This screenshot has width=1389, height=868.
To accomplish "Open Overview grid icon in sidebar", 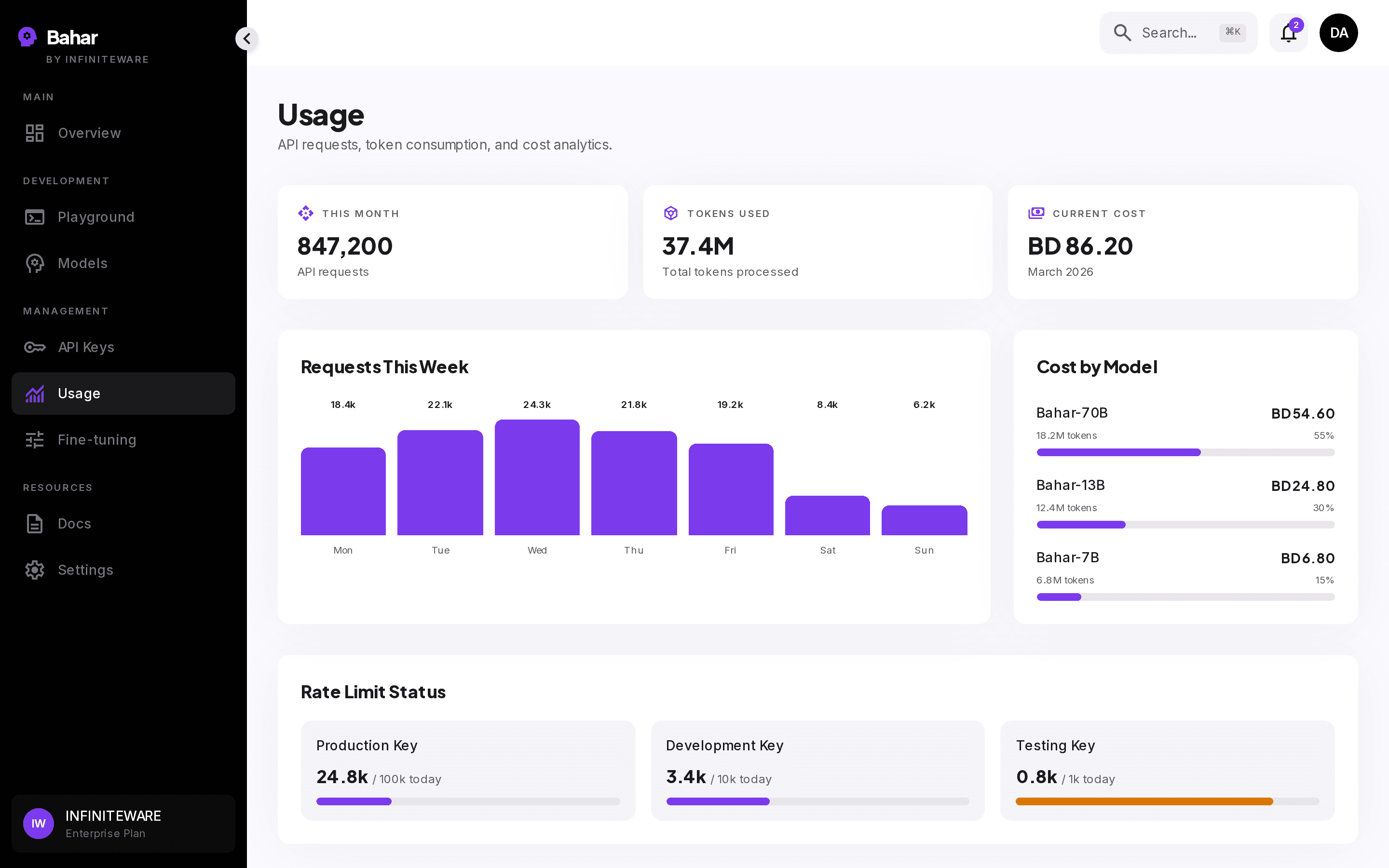I will click(x=34, y=133).
